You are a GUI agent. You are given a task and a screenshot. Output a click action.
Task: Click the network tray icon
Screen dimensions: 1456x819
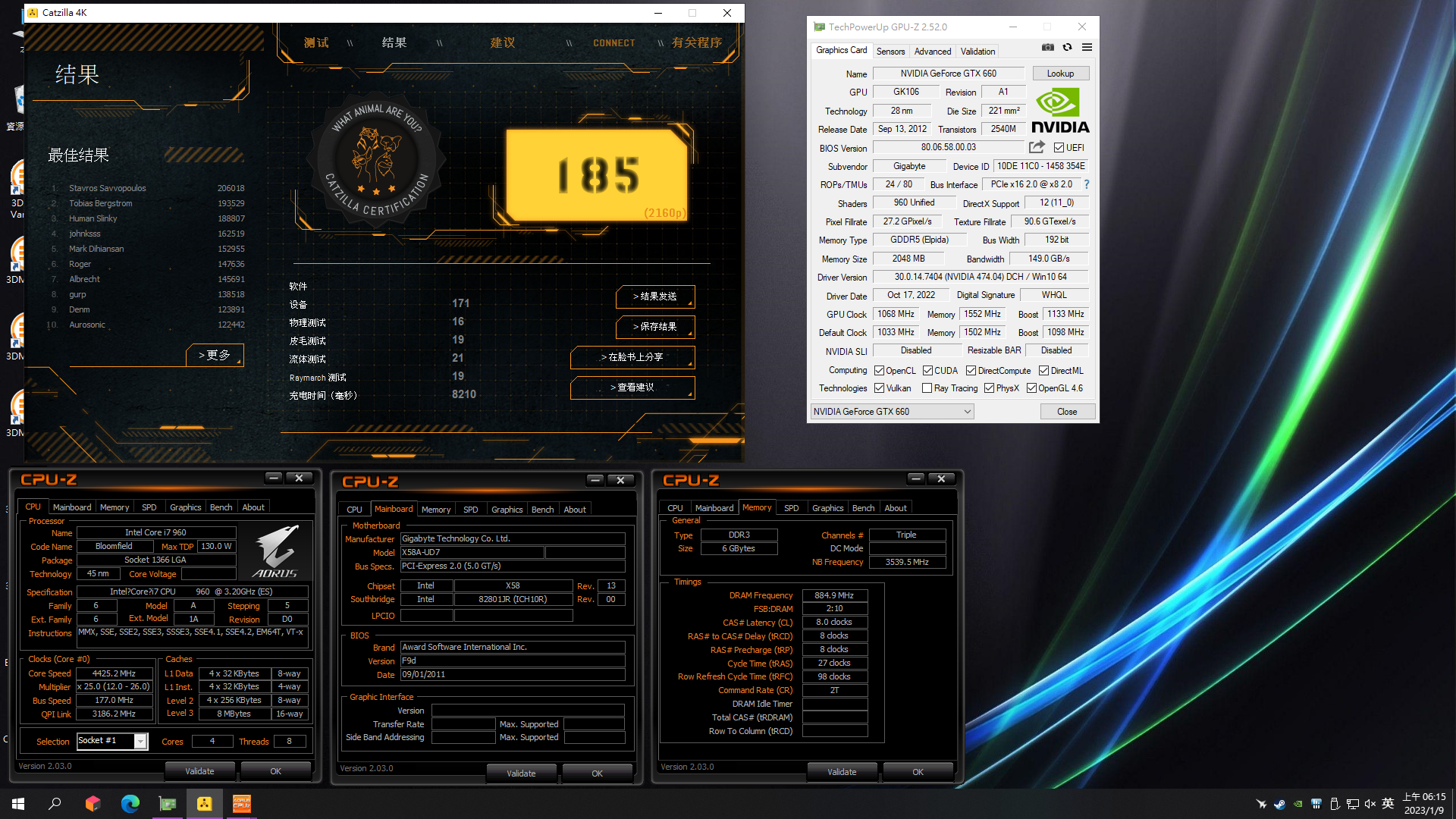click(1352, 804)
